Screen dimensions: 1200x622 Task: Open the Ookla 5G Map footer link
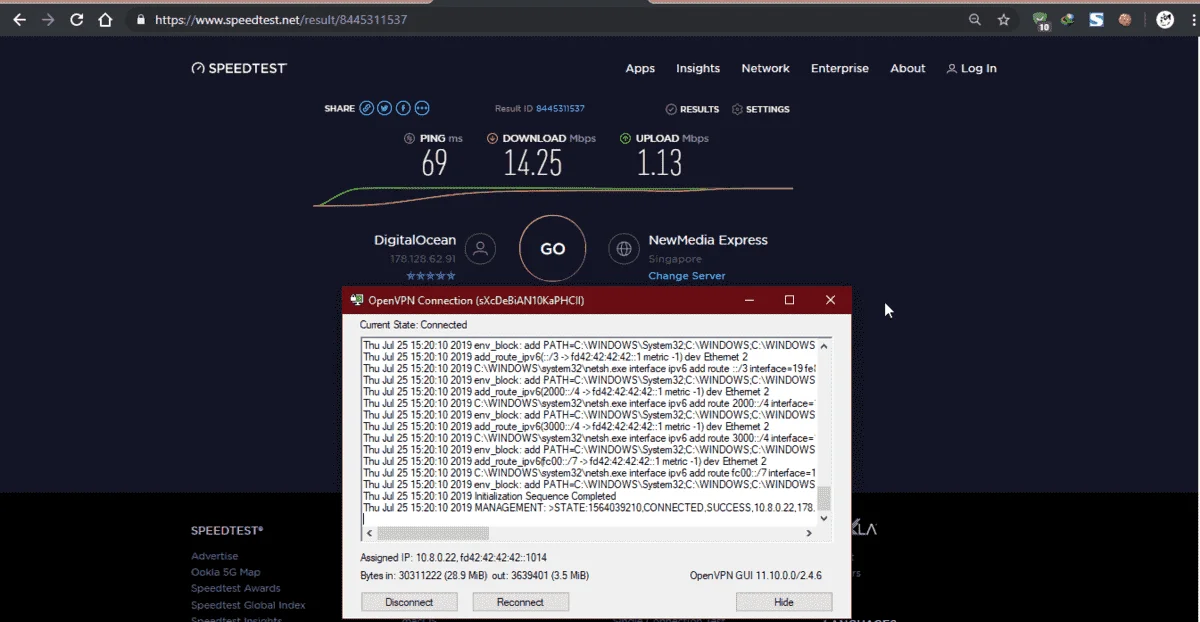(x=226, y=572)
